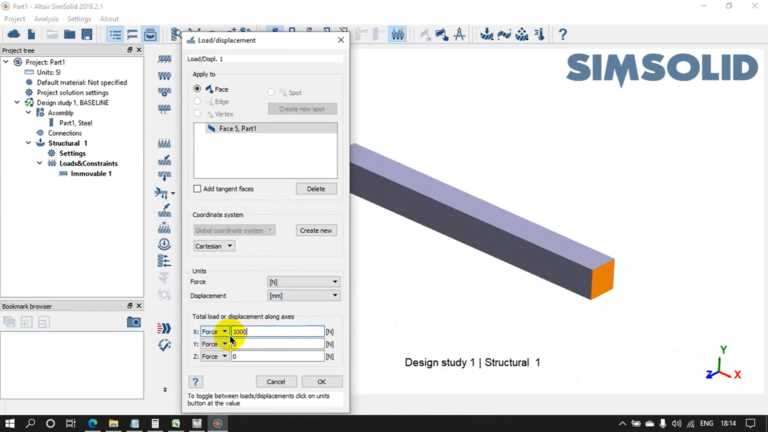
Task: Click the Create new coordinate system button
Action: click(x=316, y=230)
